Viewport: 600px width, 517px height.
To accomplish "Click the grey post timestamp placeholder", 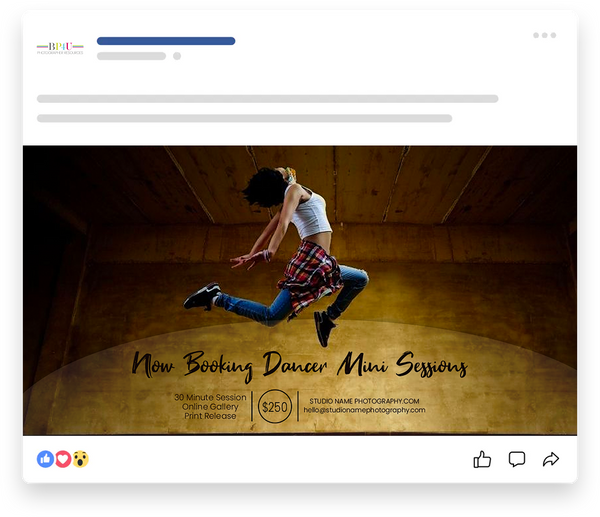I will click(131, 56).
